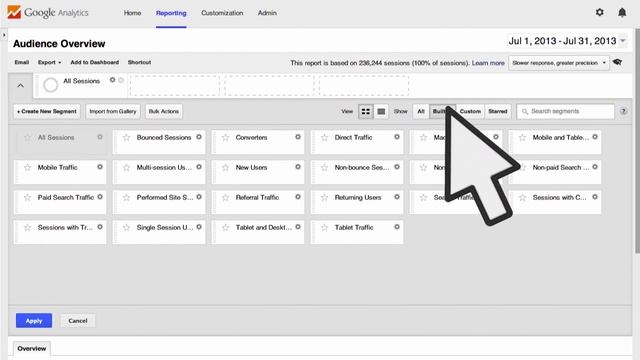
Task: Show Custom segments filter
Action: coord(470,111)
